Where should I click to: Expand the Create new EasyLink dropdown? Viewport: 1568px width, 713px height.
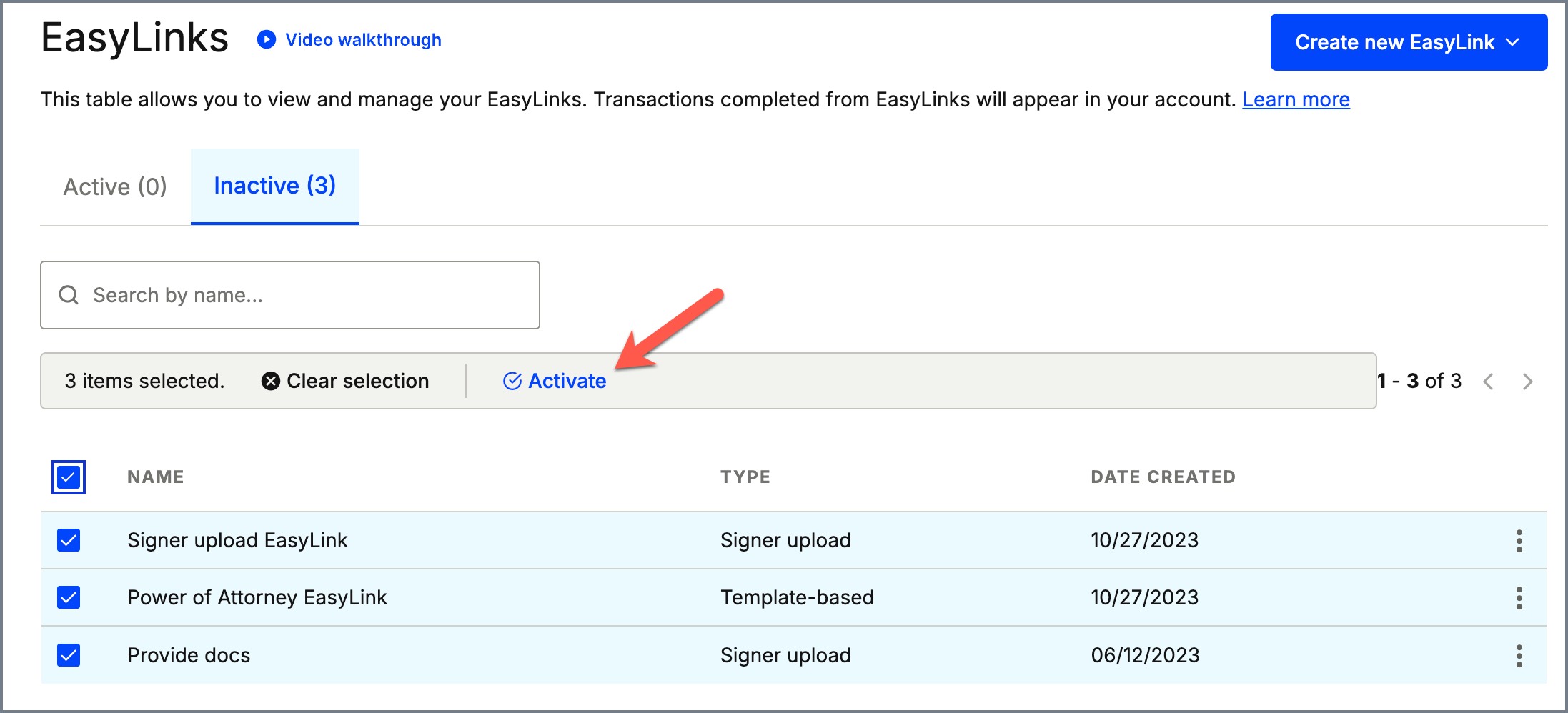tap(1409, 42)
